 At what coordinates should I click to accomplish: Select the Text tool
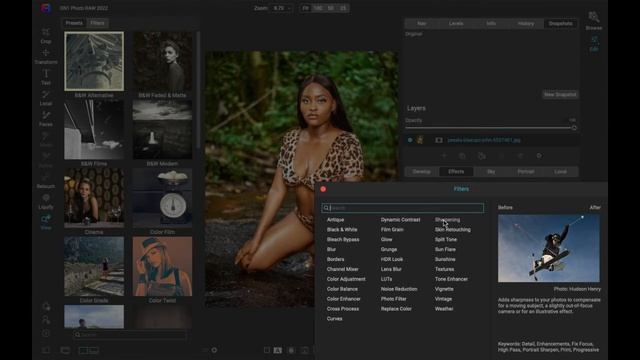point(46,77)
